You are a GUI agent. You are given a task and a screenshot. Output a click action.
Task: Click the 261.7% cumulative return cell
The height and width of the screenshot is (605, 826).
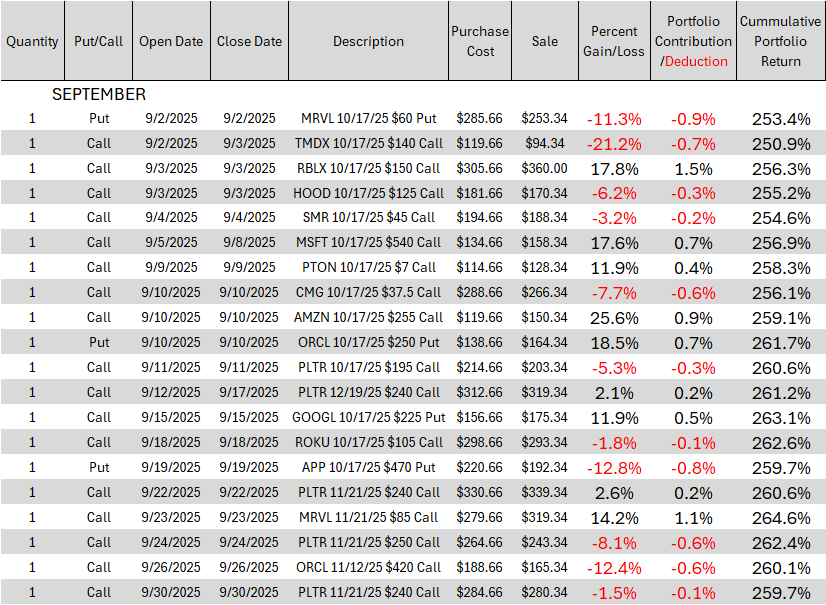click(781, 343)
